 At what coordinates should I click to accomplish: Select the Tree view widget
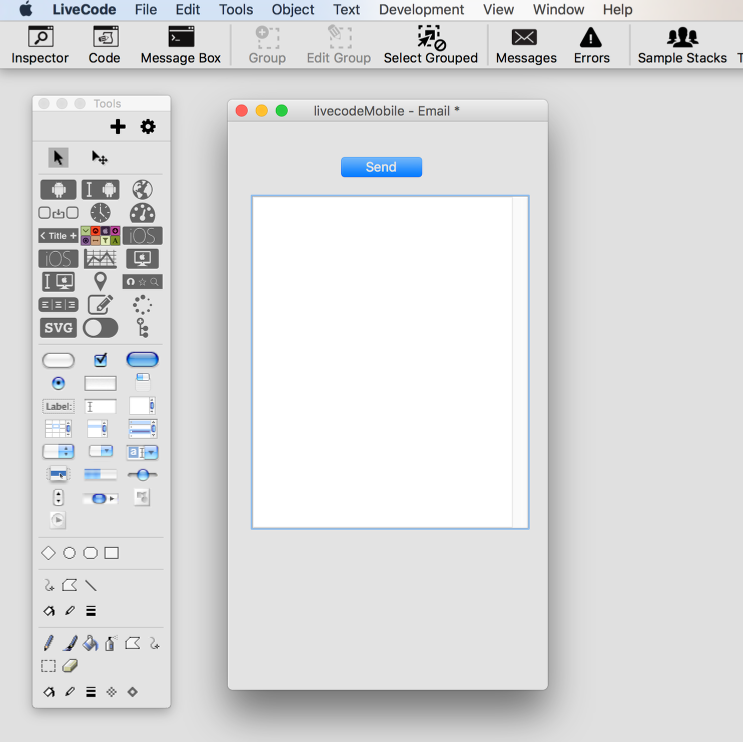(x=142, y=327)
